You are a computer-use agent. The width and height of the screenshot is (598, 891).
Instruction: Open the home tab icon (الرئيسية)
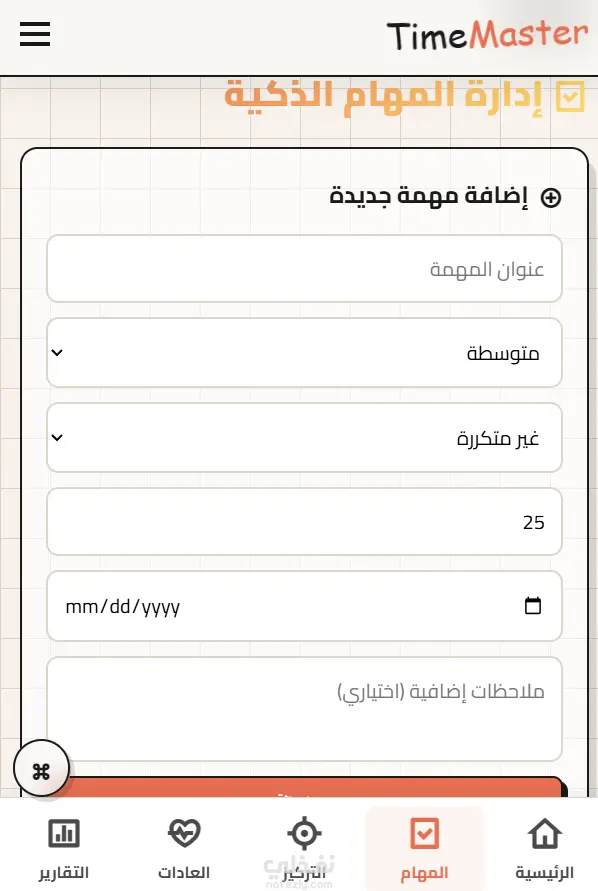click(545, 834)
